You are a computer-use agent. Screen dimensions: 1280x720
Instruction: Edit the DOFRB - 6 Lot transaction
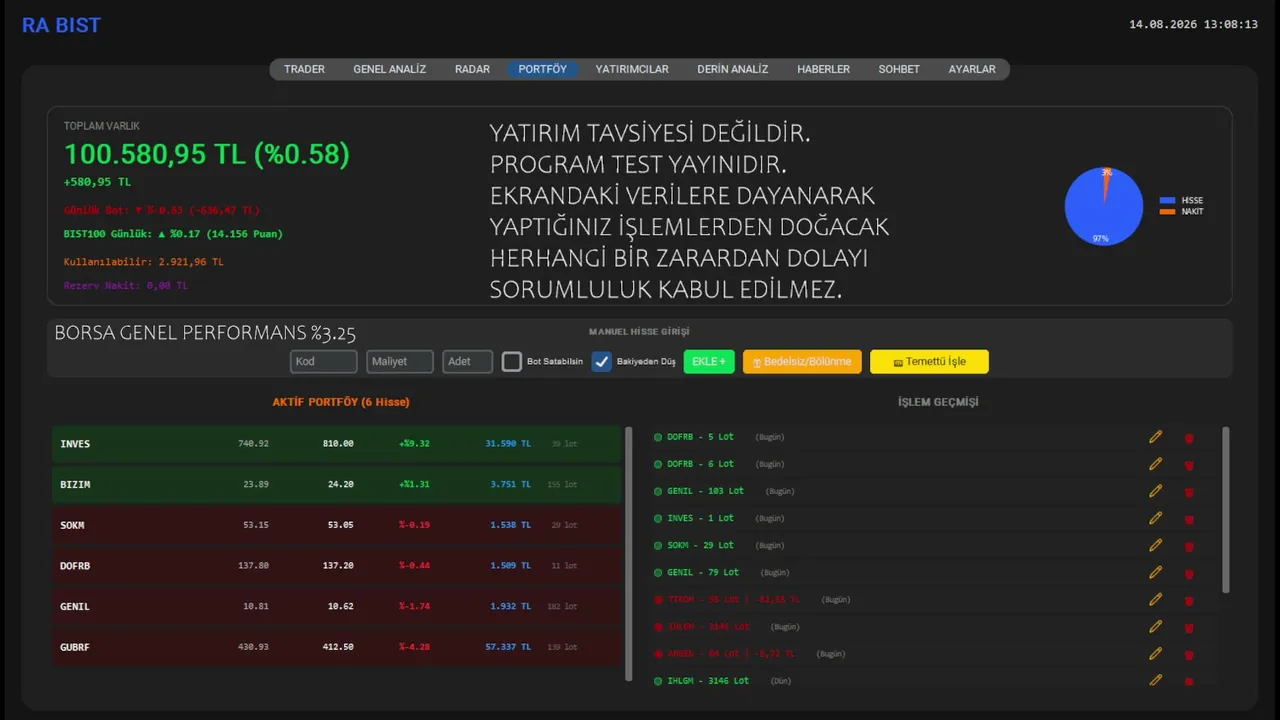(1156, 464)
